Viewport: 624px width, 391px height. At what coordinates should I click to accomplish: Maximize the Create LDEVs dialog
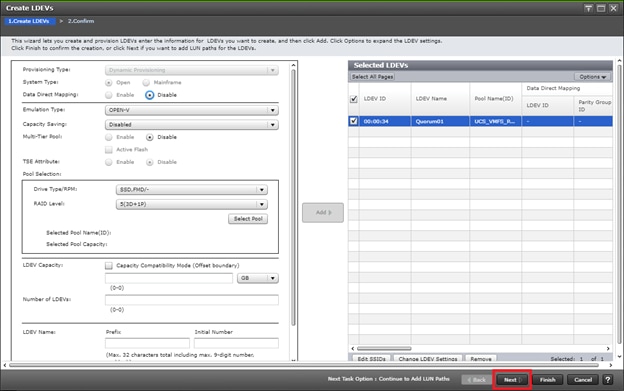tap(601, 8)
